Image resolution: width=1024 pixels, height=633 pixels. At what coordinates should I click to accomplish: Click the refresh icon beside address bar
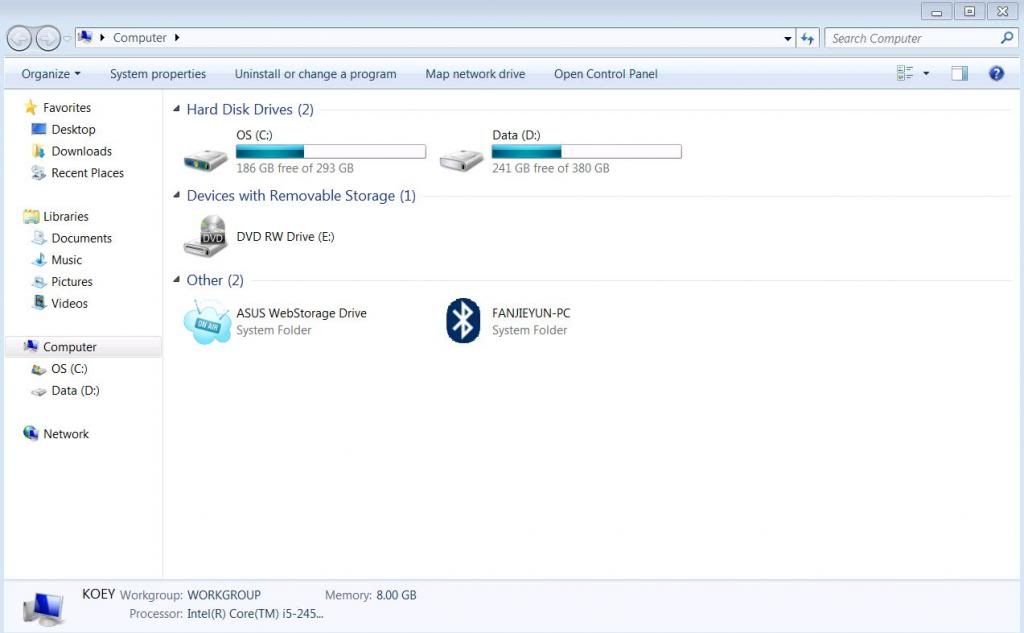point(808,38)
